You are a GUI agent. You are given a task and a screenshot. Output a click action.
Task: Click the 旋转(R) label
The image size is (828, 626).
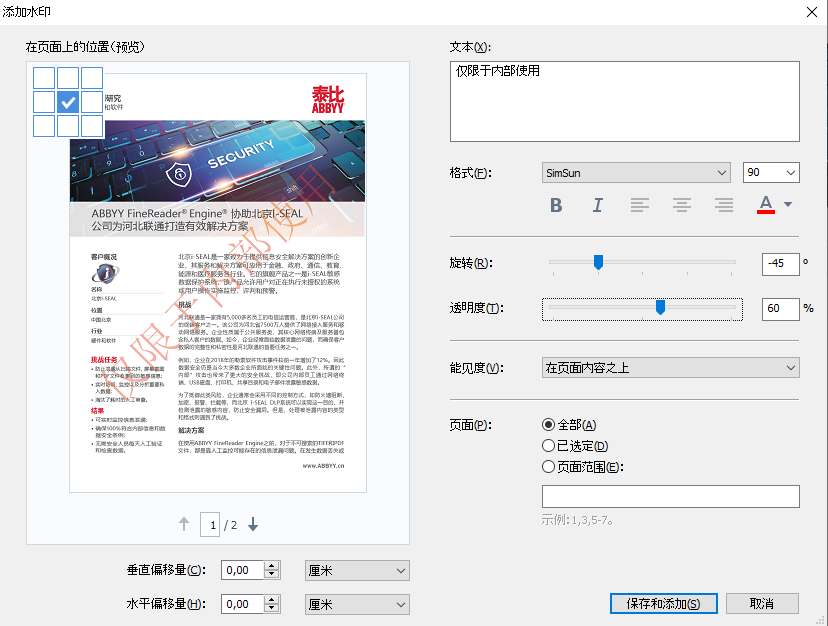coord(471,263)
